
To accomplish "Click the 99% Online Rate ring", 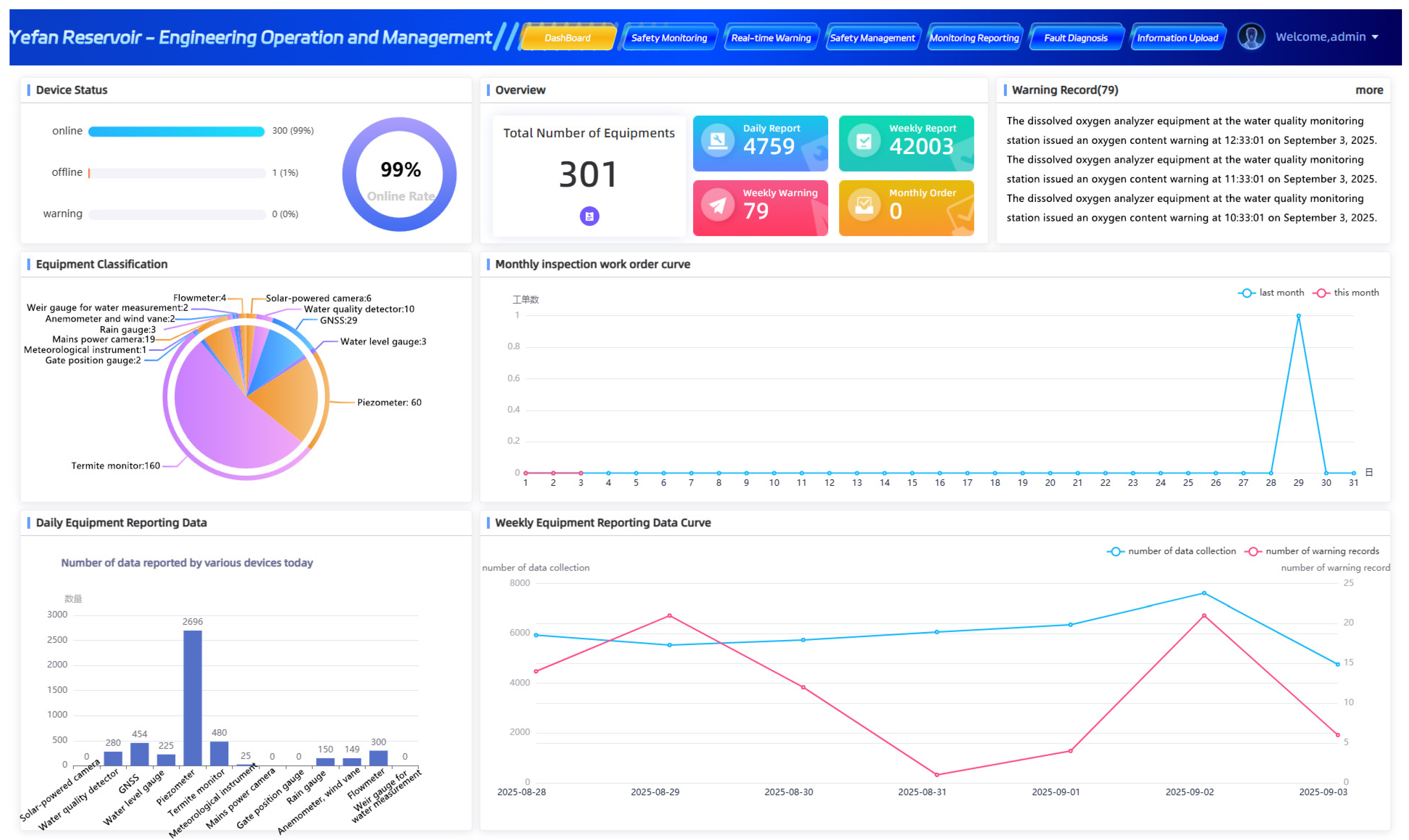I will point(400,174).
